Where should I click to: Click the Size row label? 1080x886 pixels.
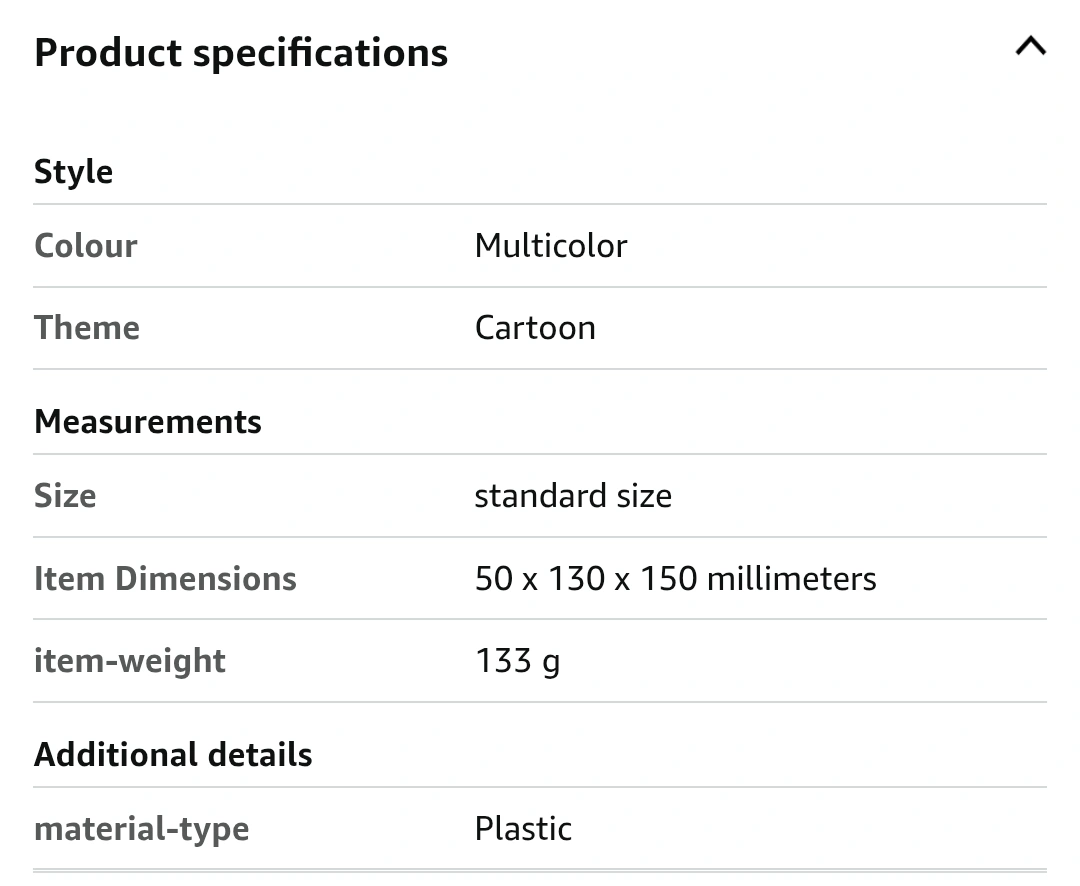pos(65,495)
